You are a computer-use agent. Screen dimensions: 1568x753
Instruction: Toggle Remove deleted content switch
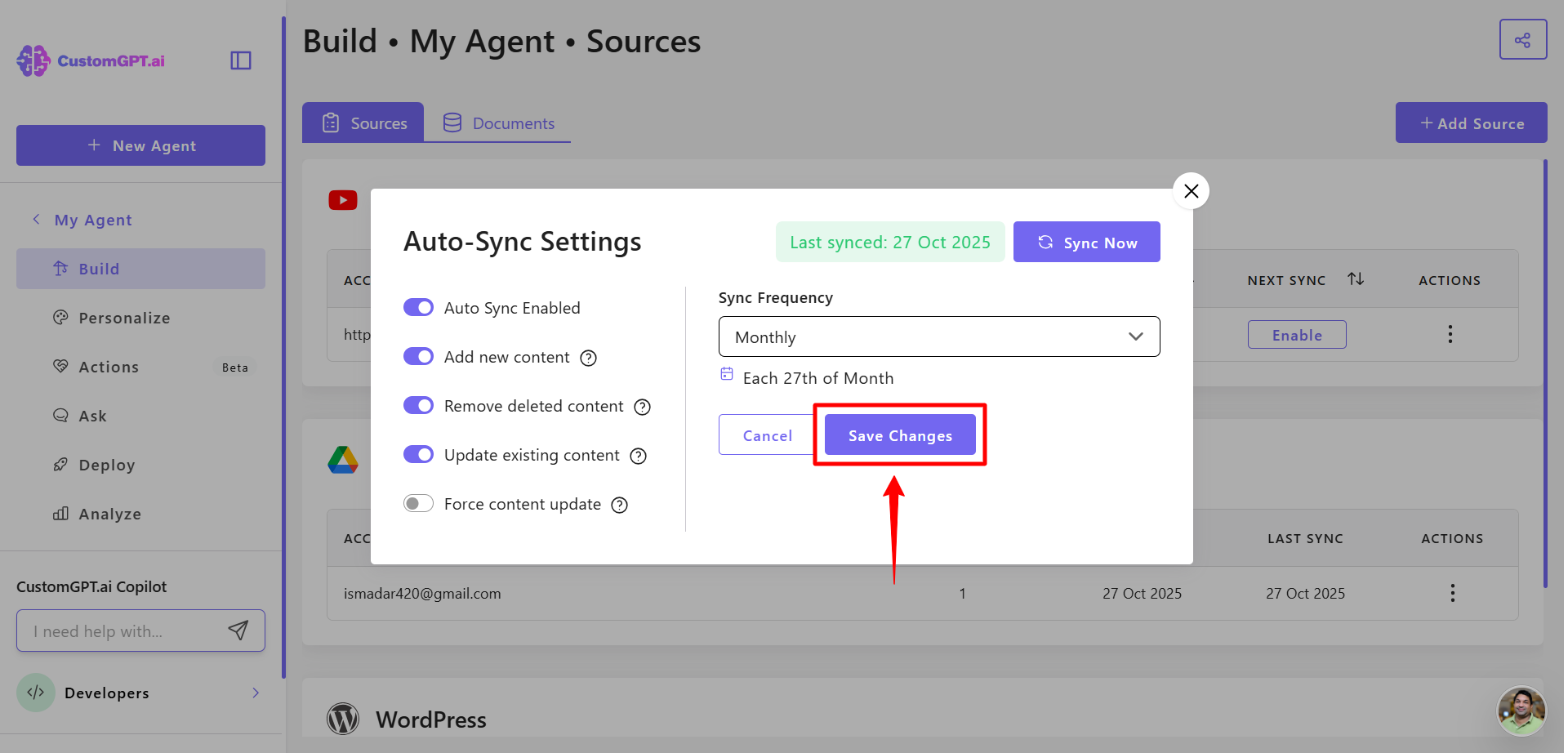419,405
